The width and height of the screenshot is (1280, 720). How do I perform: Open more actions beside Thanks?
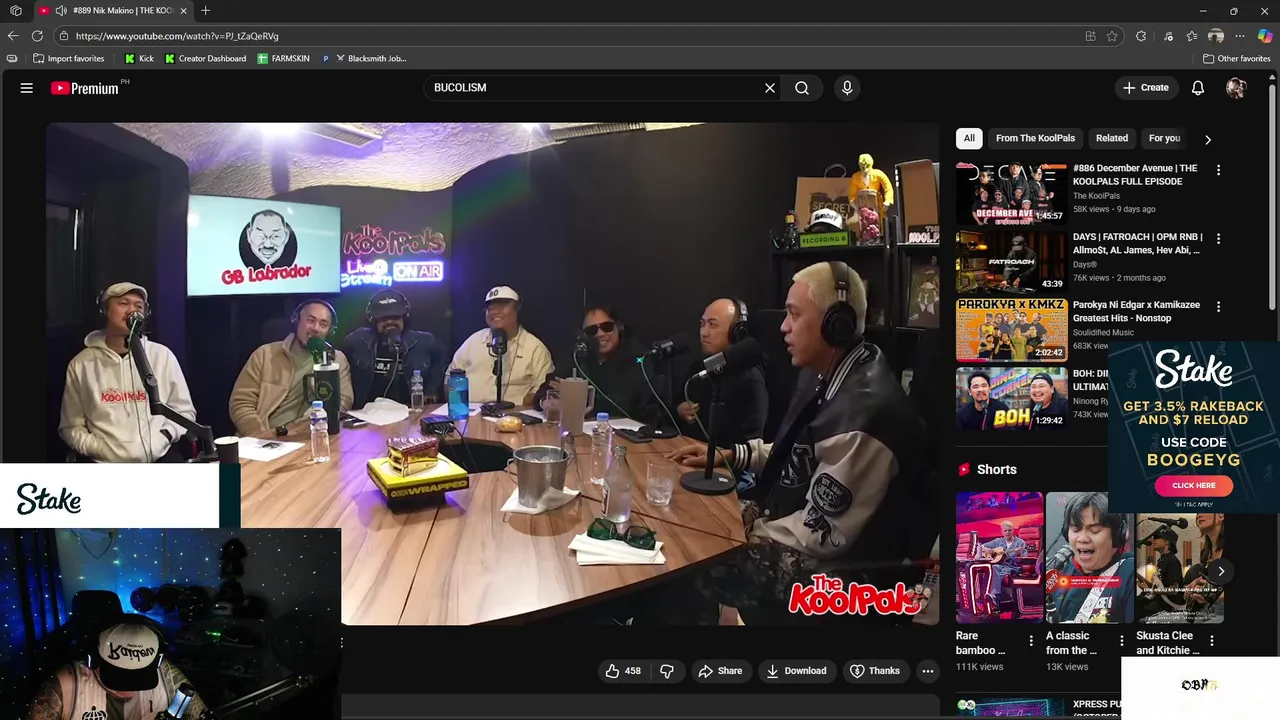(x=928, y=671)
